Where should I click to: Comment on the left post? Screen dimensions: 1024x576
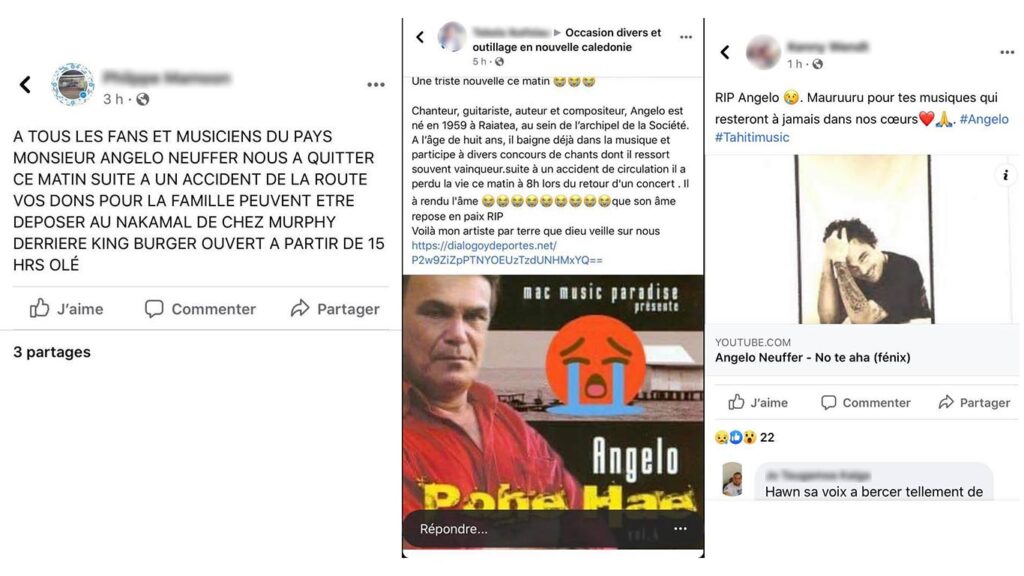point(200,308)
